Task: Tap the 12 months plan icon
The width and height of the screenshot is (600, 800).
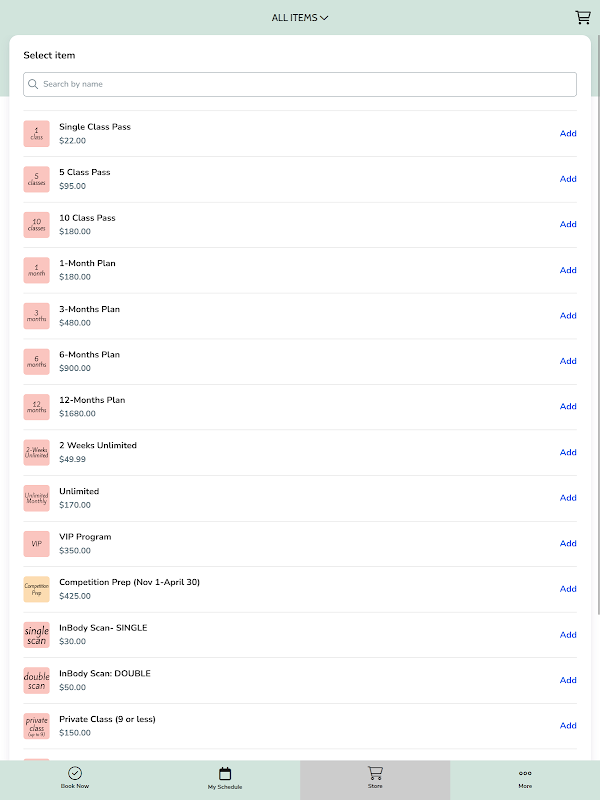Action: pos(36,407)
